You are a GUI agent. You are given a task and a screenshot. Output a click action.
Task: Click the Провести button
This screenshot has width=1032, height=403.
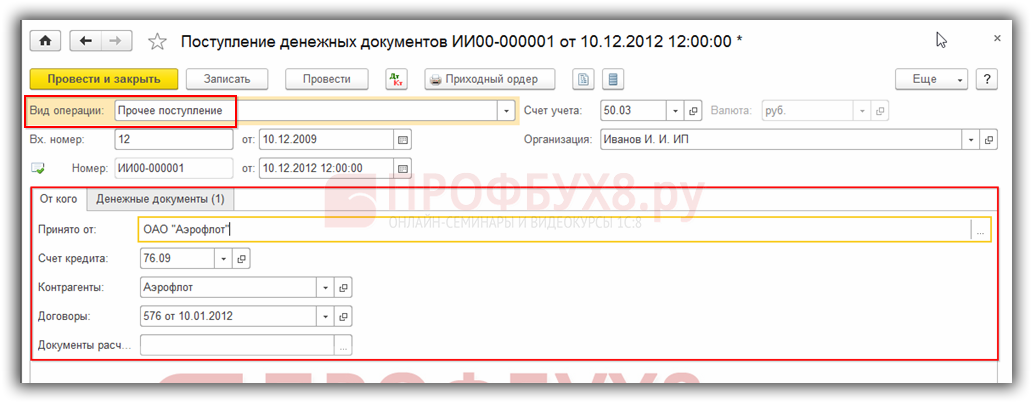[326, 79]
